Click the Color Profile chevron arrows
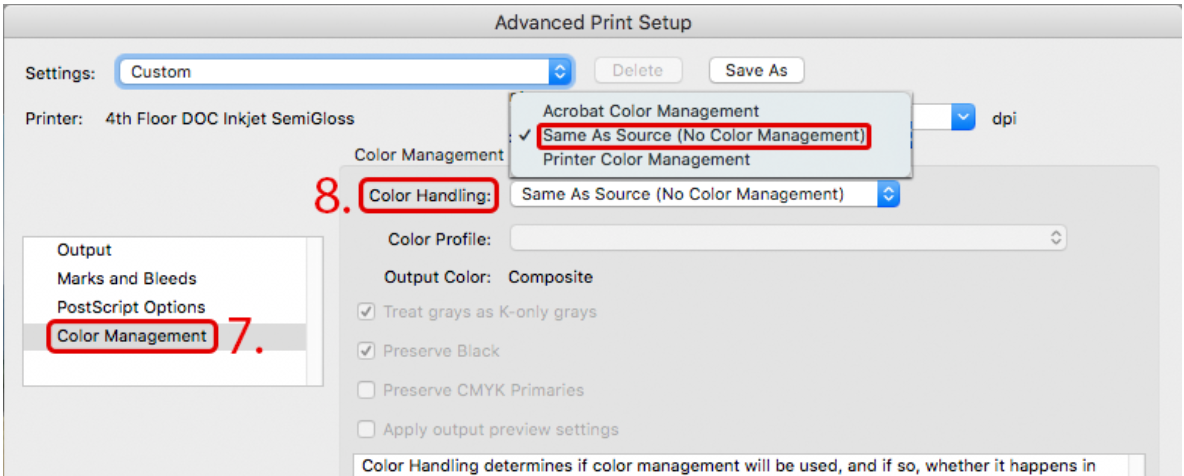1184x476 pixels. [x=1056, y=239]
